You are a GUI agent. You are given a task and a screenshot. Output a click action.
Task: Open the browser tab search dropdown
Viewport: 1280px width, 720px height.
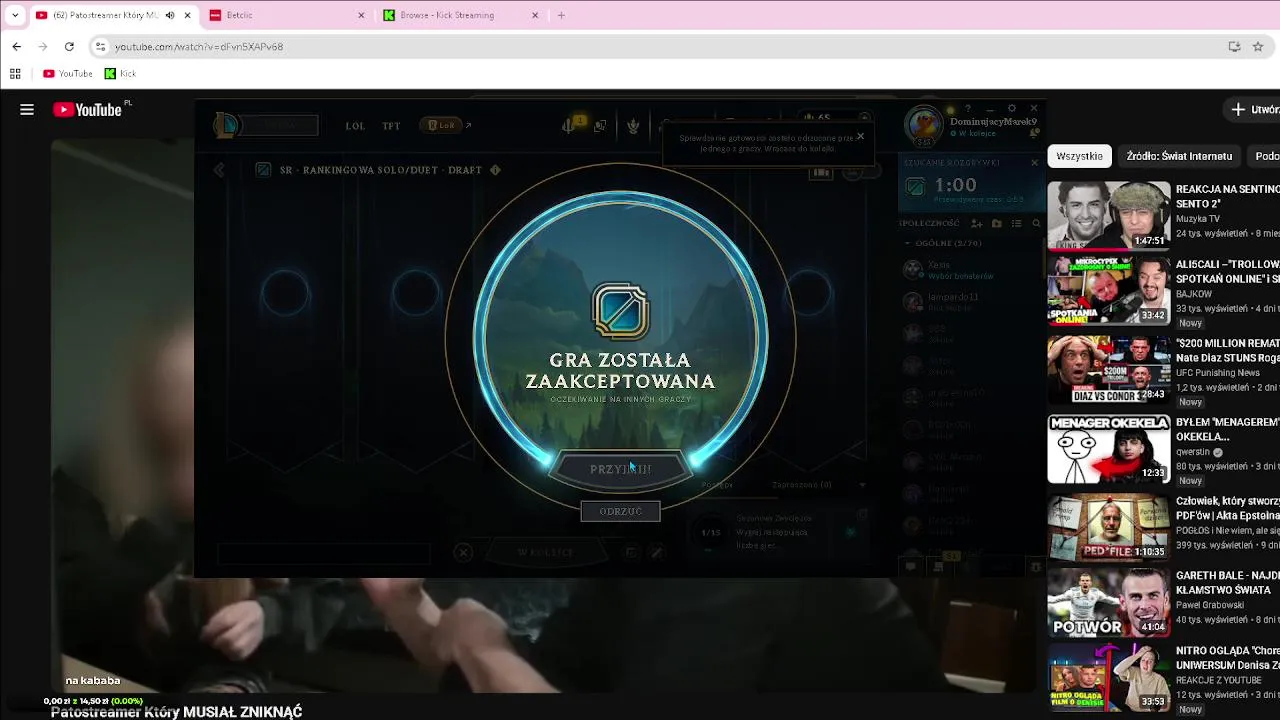(14, 15)
